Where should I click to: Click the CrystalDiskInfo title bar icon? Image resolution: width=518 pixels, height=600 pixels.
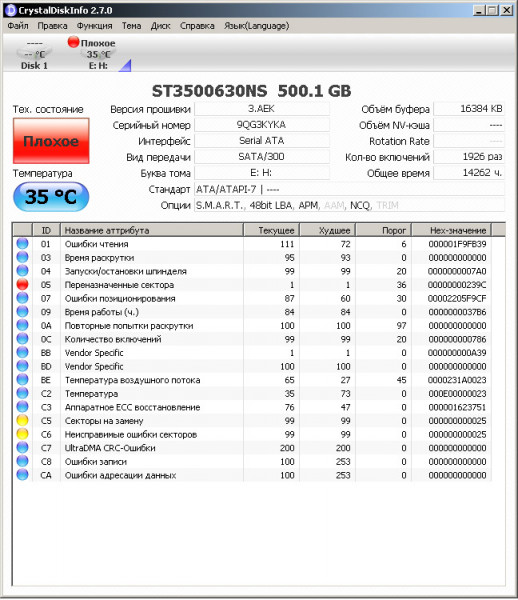[x=11, y=10]
